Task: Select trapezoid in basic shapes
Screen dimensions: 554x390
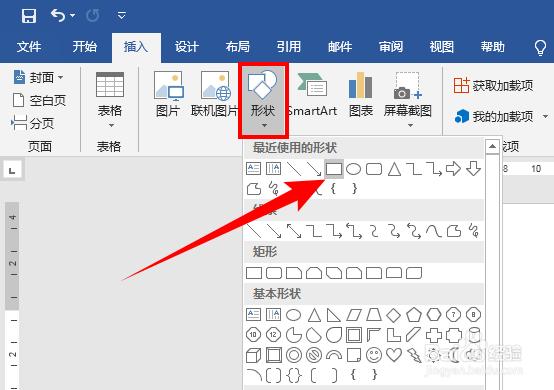Action: tap(374, 315)
